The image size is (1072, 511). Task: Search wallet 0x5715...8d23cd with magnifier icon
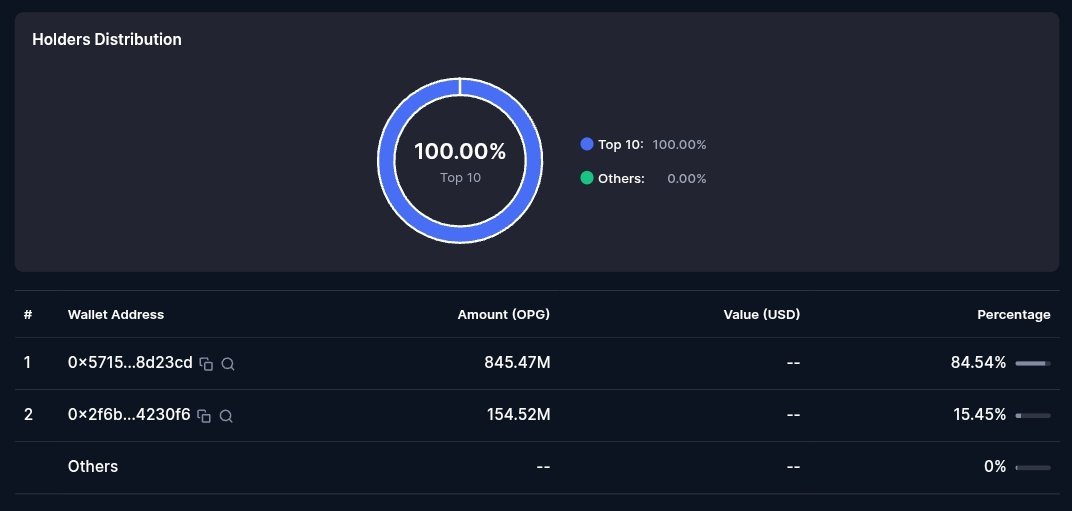[228, 364]
